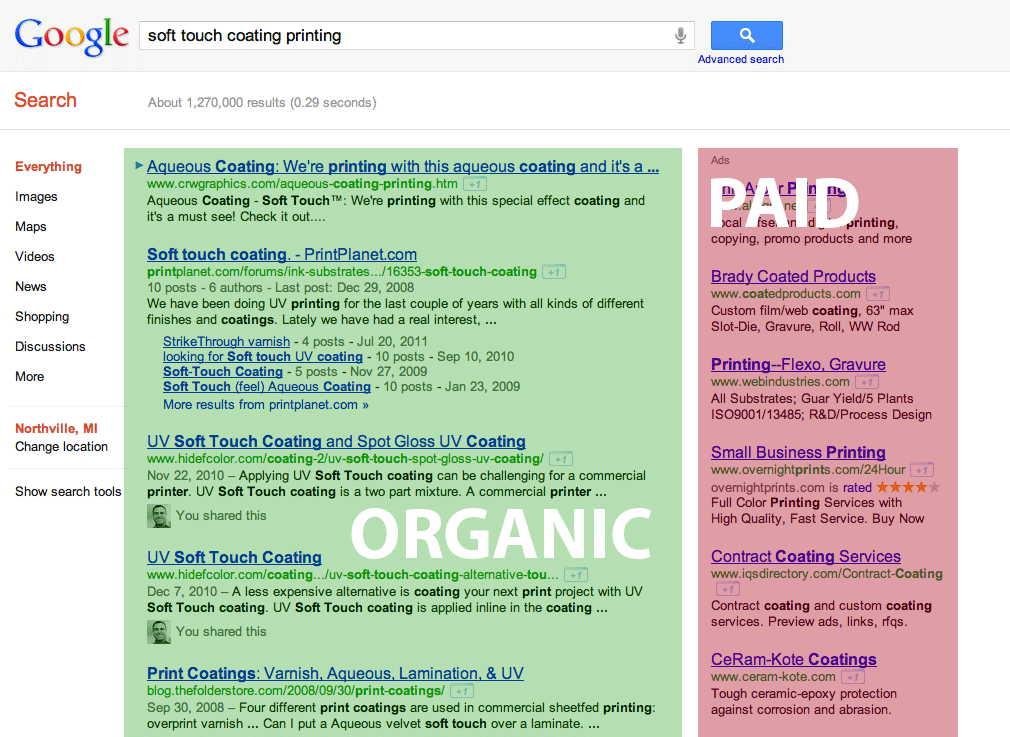Click +1 button beside hidefcolor uv-soft-touch-spot-gloss URL
The image size is (1010, 737).
561,459
